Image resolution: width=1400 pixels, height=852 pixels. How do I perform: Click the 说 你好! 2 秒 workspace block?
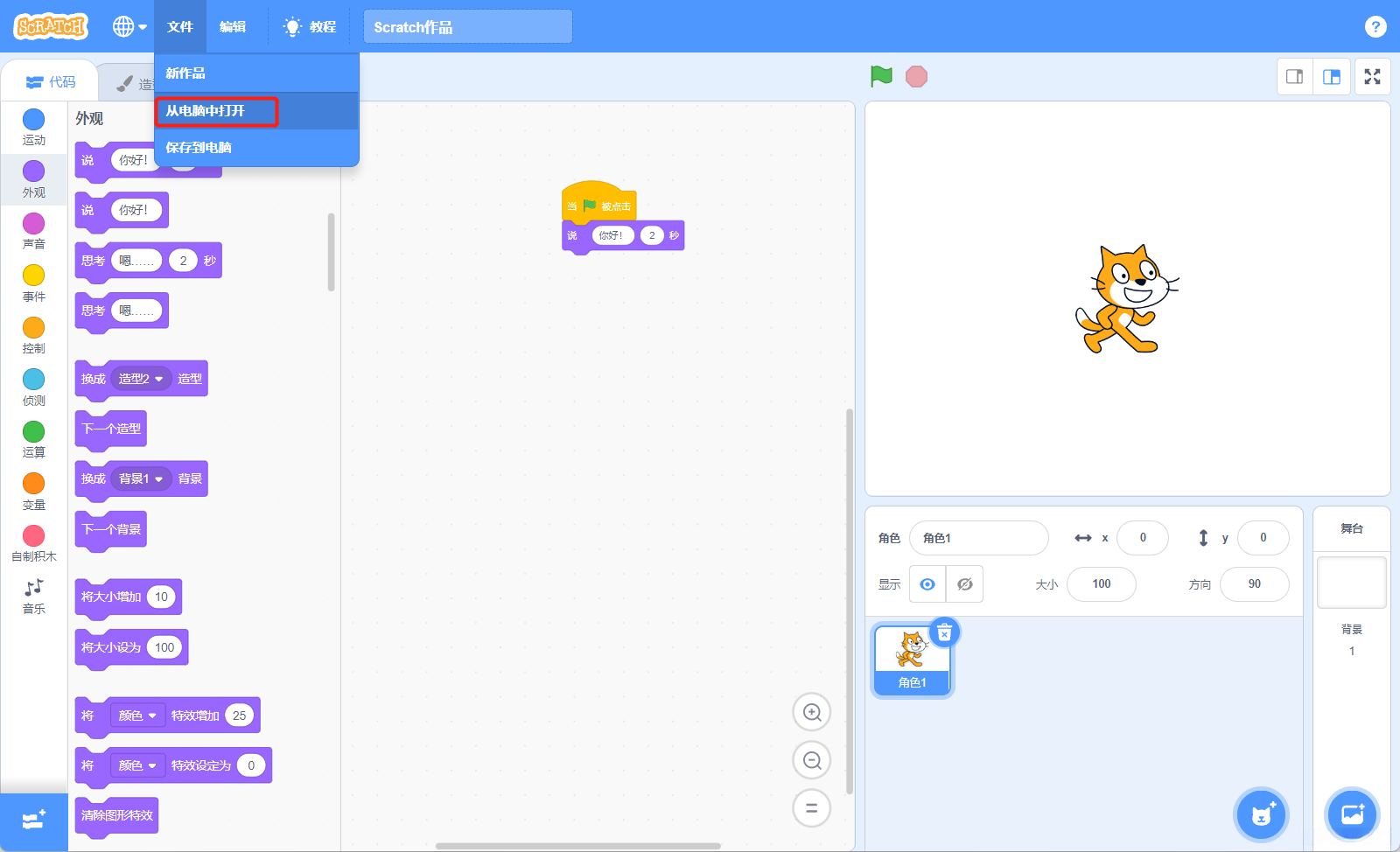point(623,235)
